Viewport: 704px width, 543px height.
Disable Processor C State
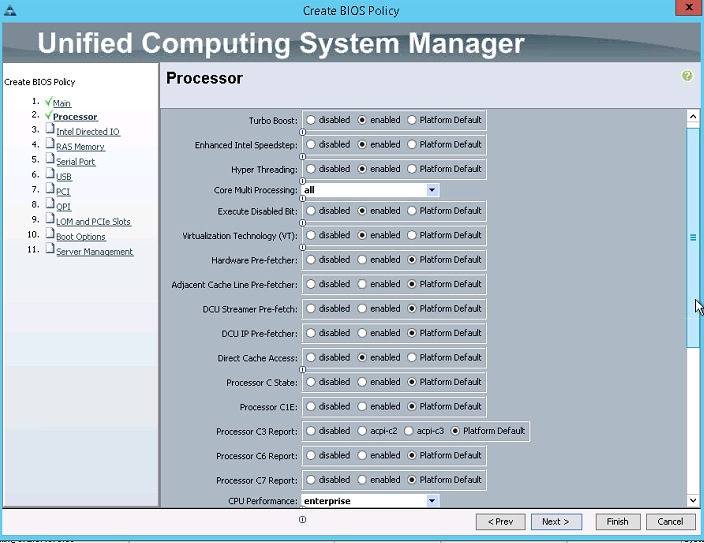coord(311,382)
